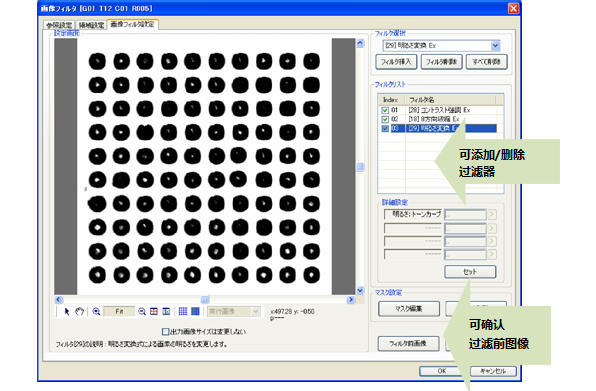Select the arrow pointer tool
This screenshot has width=596, height=391.
tap(67, 312)
